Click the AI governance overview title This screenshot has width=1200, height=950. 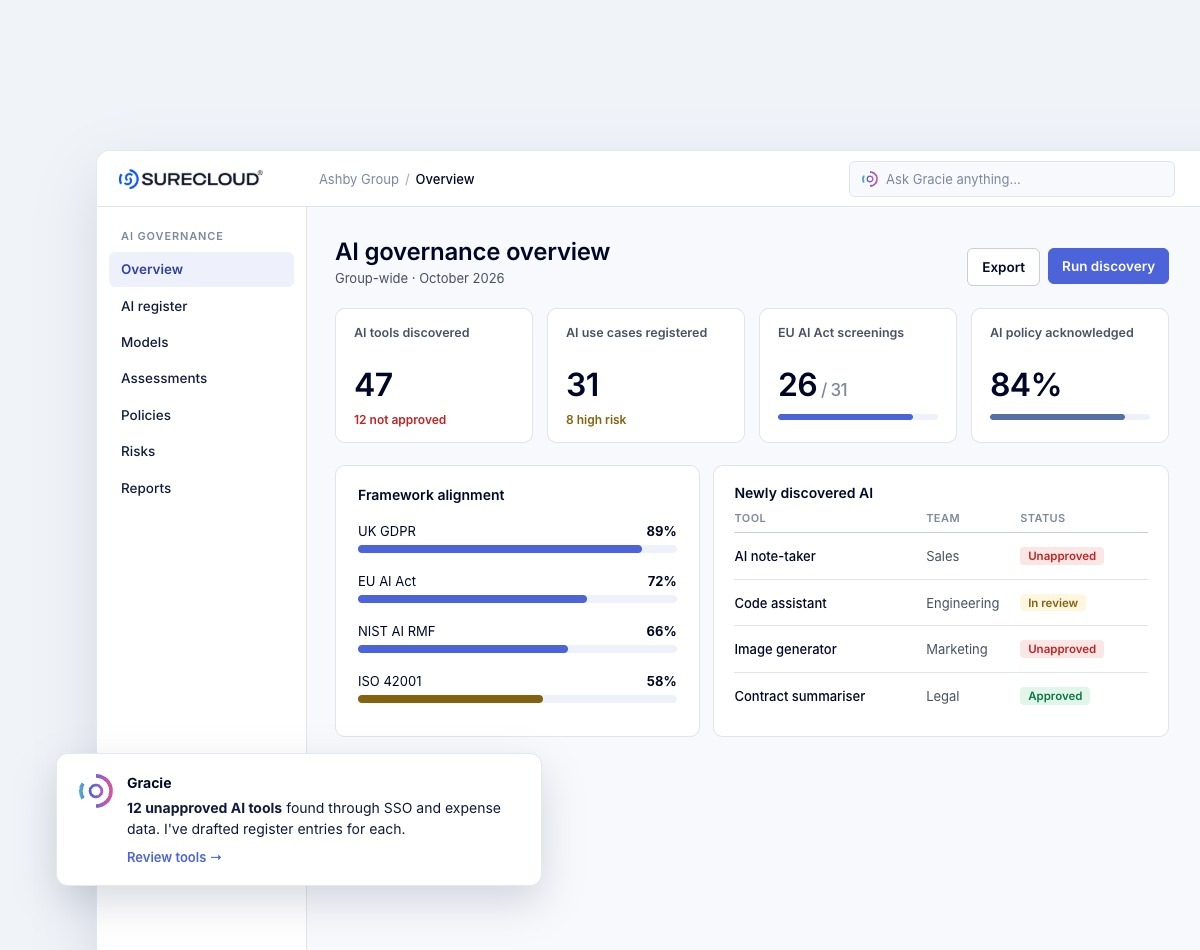coord(472,252)
